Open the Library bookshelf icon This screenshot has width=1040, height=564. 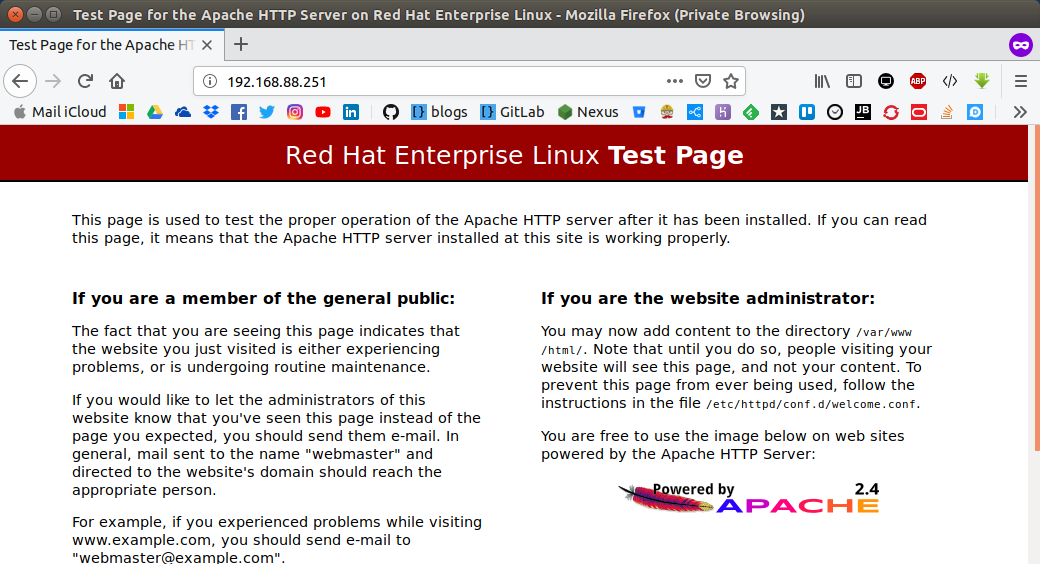(x=822, y=81)
